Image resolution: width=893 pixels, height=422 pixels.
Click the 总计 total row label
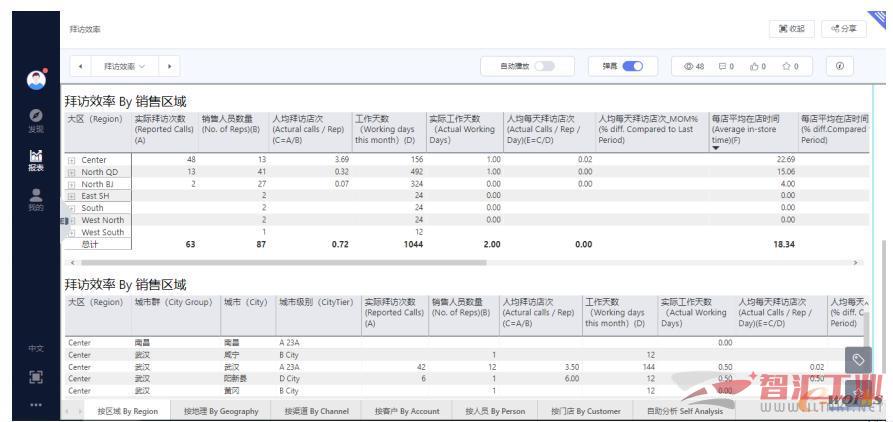pyautogui.click(x=90, y=244)
